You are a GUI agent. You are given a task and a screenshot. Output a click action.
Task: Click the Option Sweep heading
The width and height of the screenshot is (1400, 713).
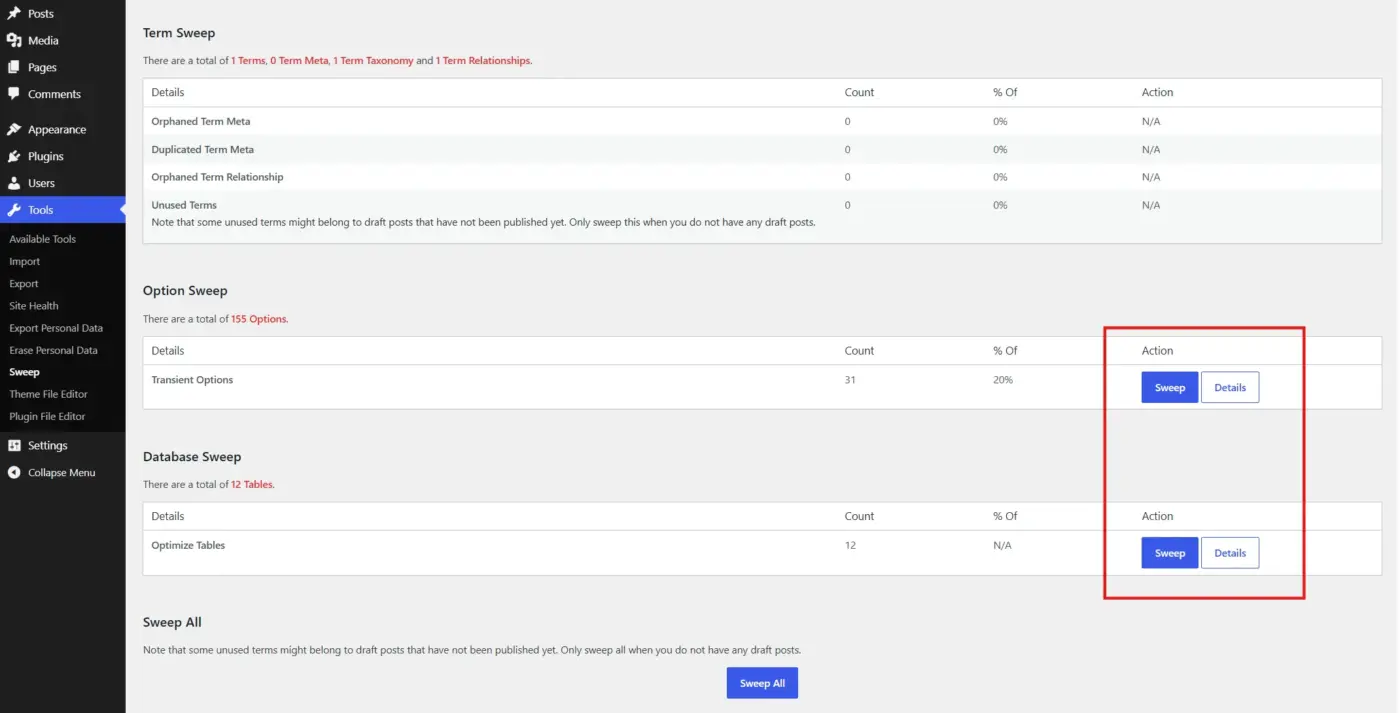tap(185, 291)
